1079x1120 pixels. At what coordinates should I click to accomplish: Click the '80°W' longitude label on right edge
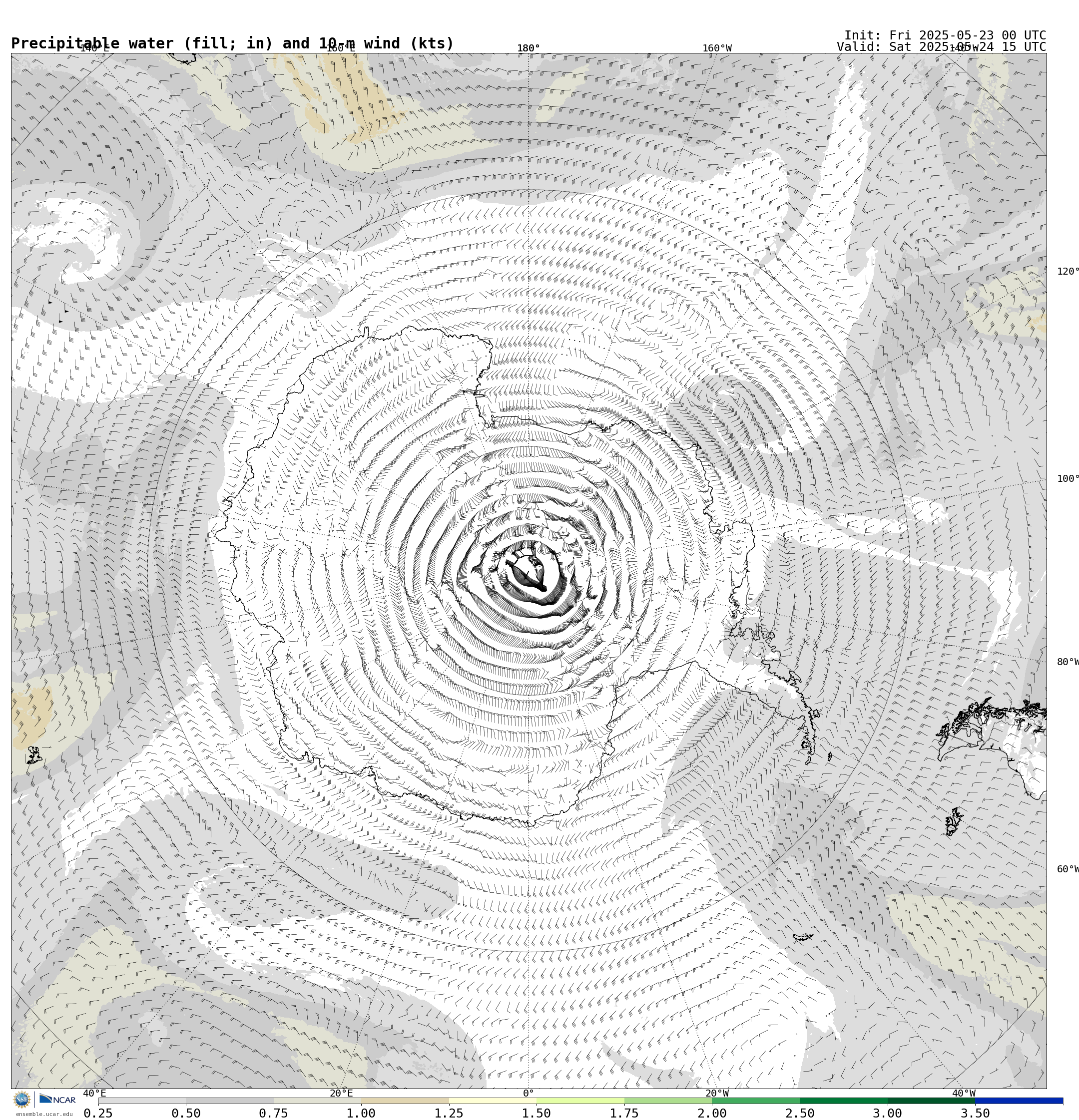[1068, 662]
